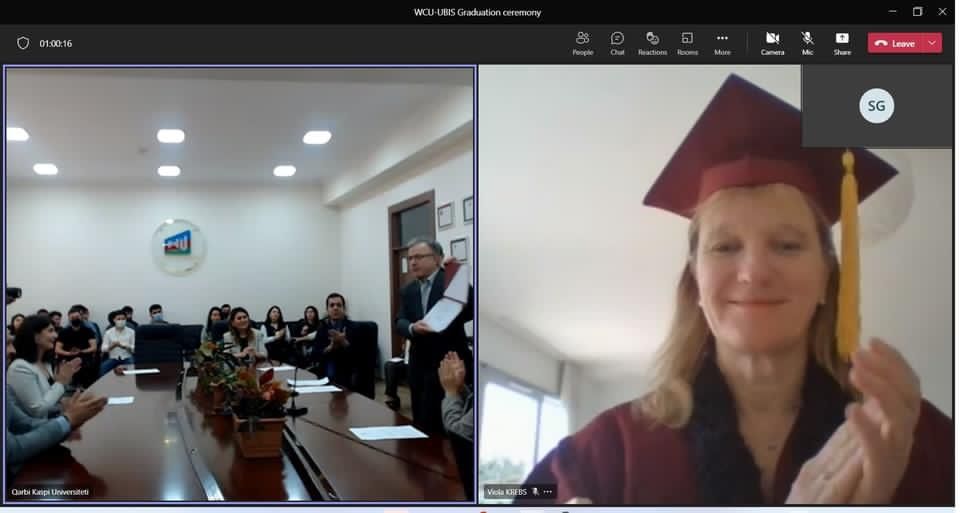Click the meeting timer display

coord(56,43)
